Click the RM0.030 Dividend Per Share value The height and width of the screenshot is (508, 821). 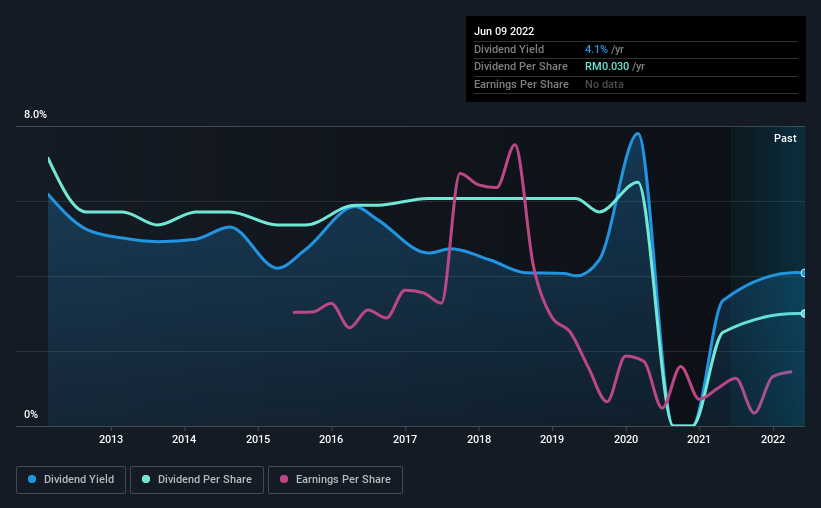coord(607,67)
